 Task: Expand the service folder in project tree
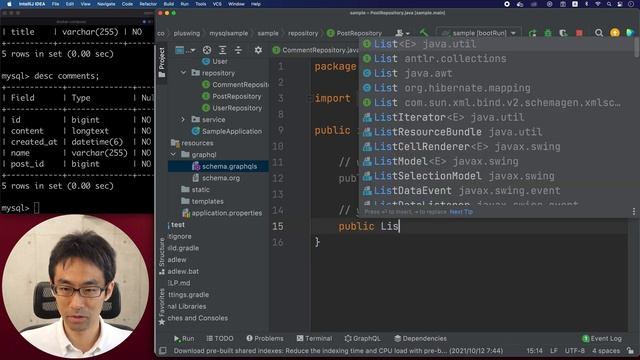pos(183,119)
